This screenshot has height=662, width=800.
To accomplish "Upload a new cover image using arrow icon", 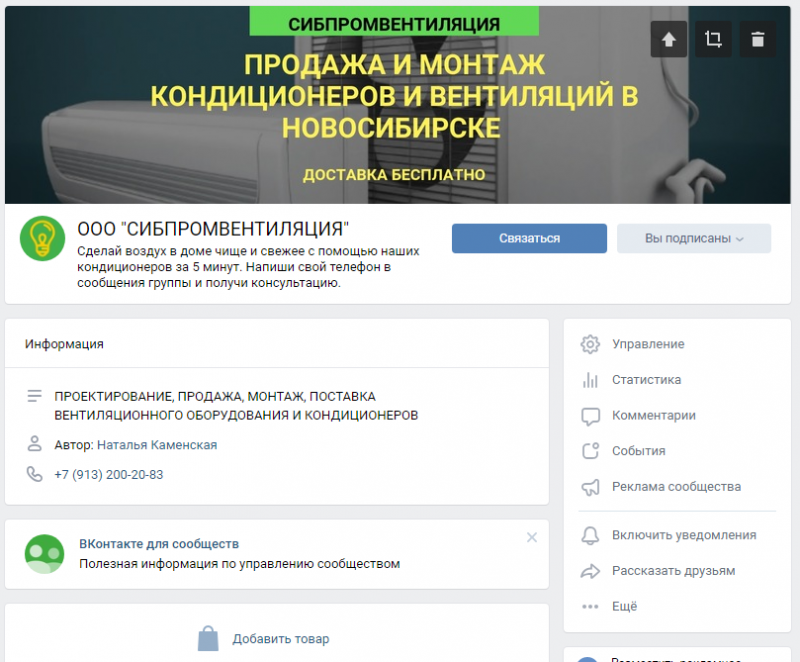I will point(668,39).
